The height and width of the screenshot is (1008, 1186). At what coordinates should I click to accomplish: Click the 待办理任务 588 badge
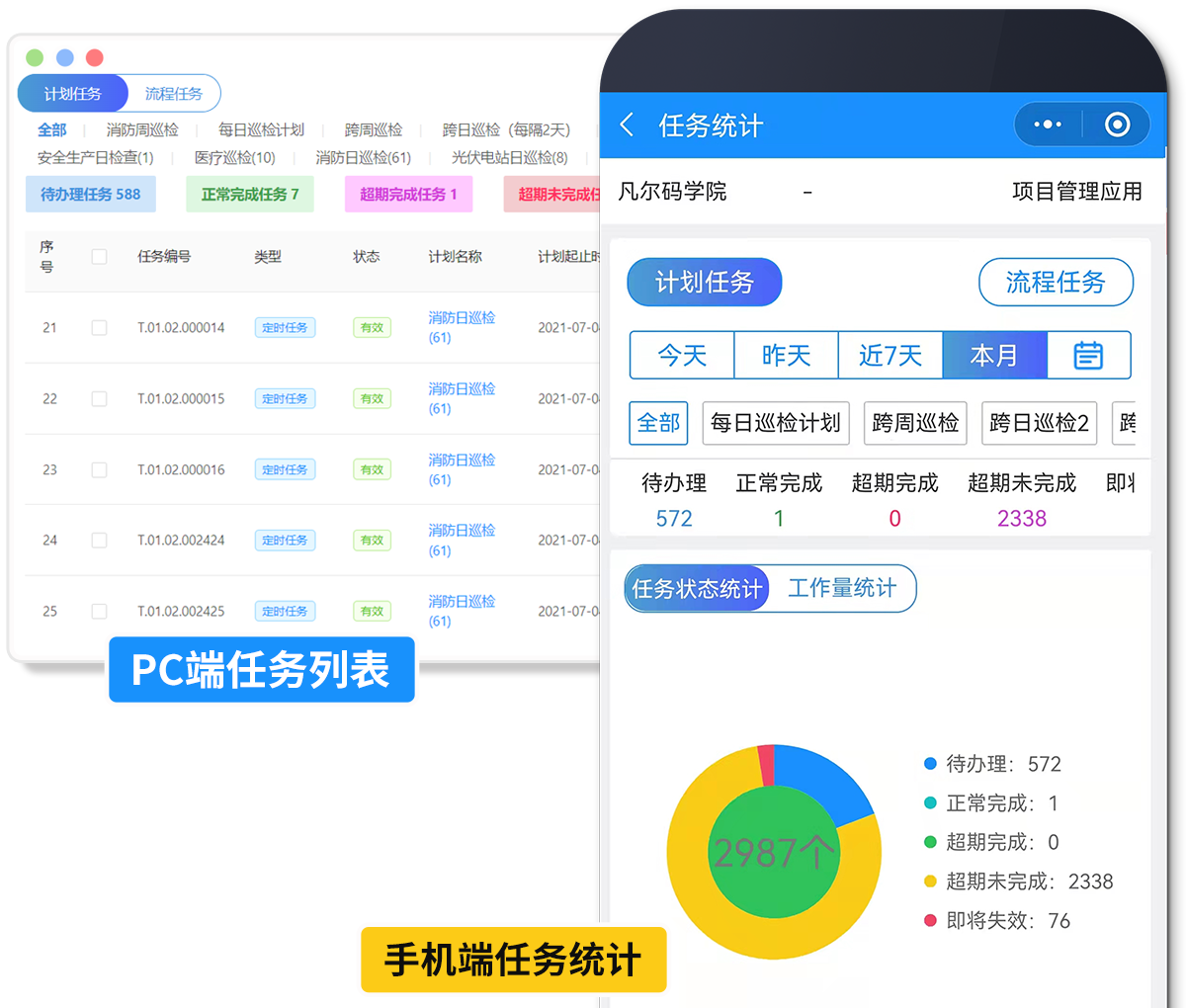(x=90, y=195)
